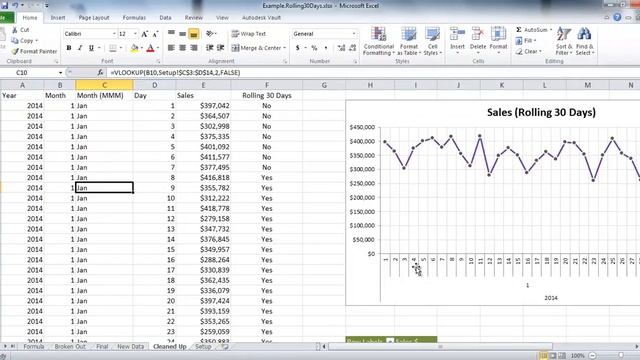Toggle Middle Align

182,33
